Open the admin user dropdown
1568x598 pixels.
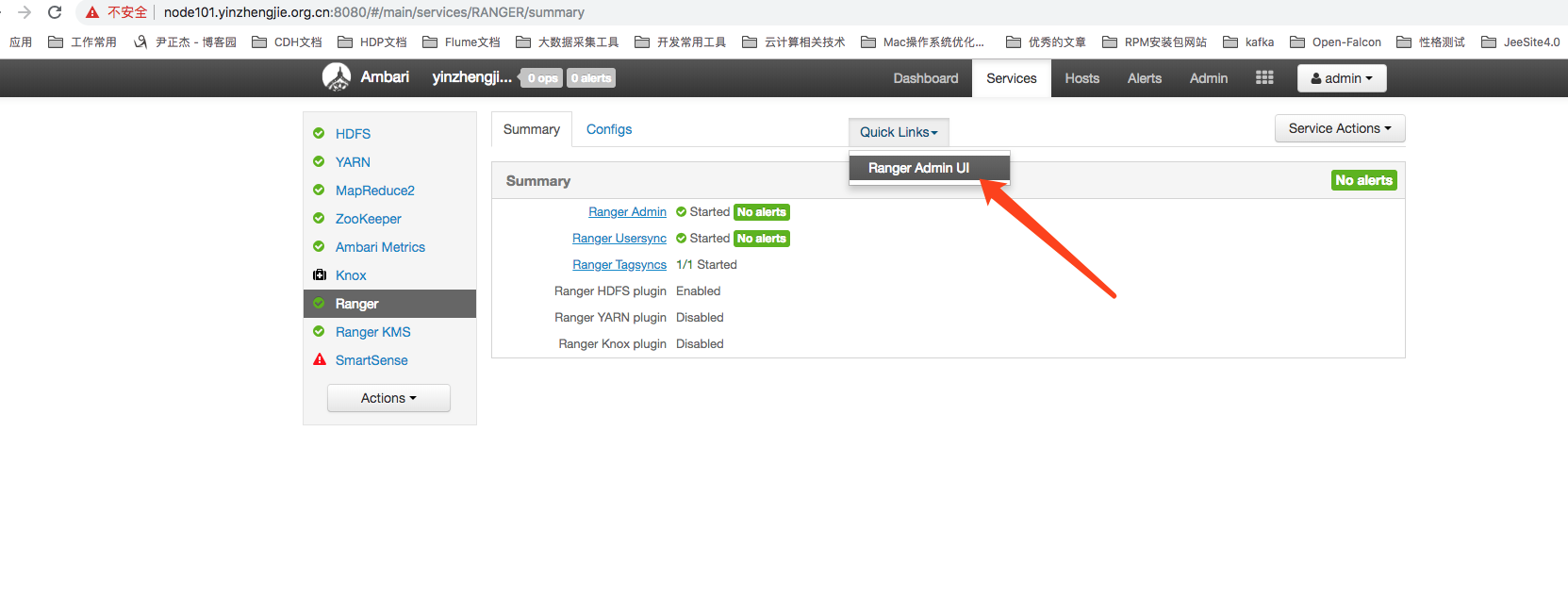coord(1342,78)
